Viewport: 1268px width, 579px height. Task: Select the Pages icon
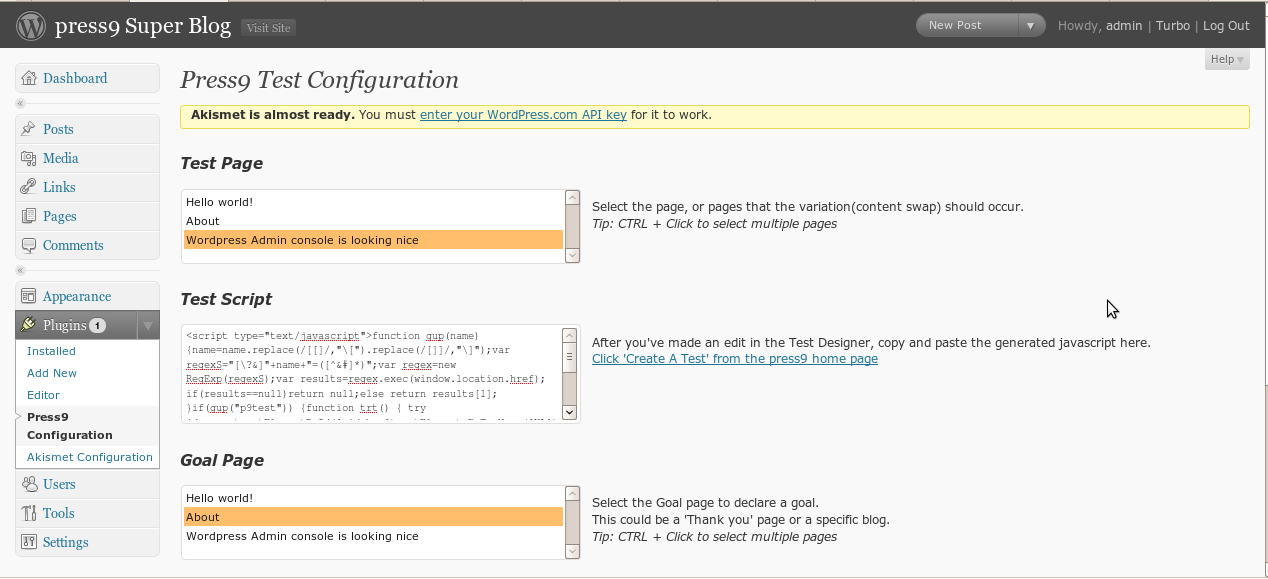pyautogui.click(x=29, y=216)
